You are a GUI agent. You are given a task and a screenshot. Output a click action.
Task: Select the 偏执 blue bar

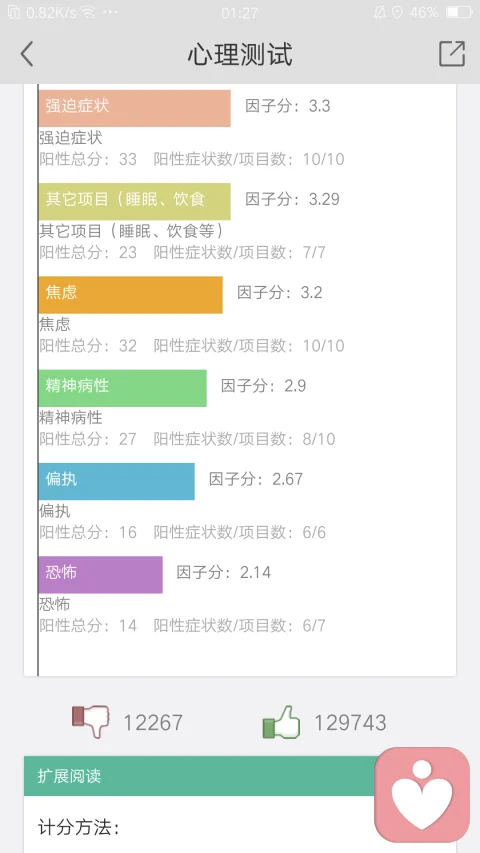click(116, 481)
